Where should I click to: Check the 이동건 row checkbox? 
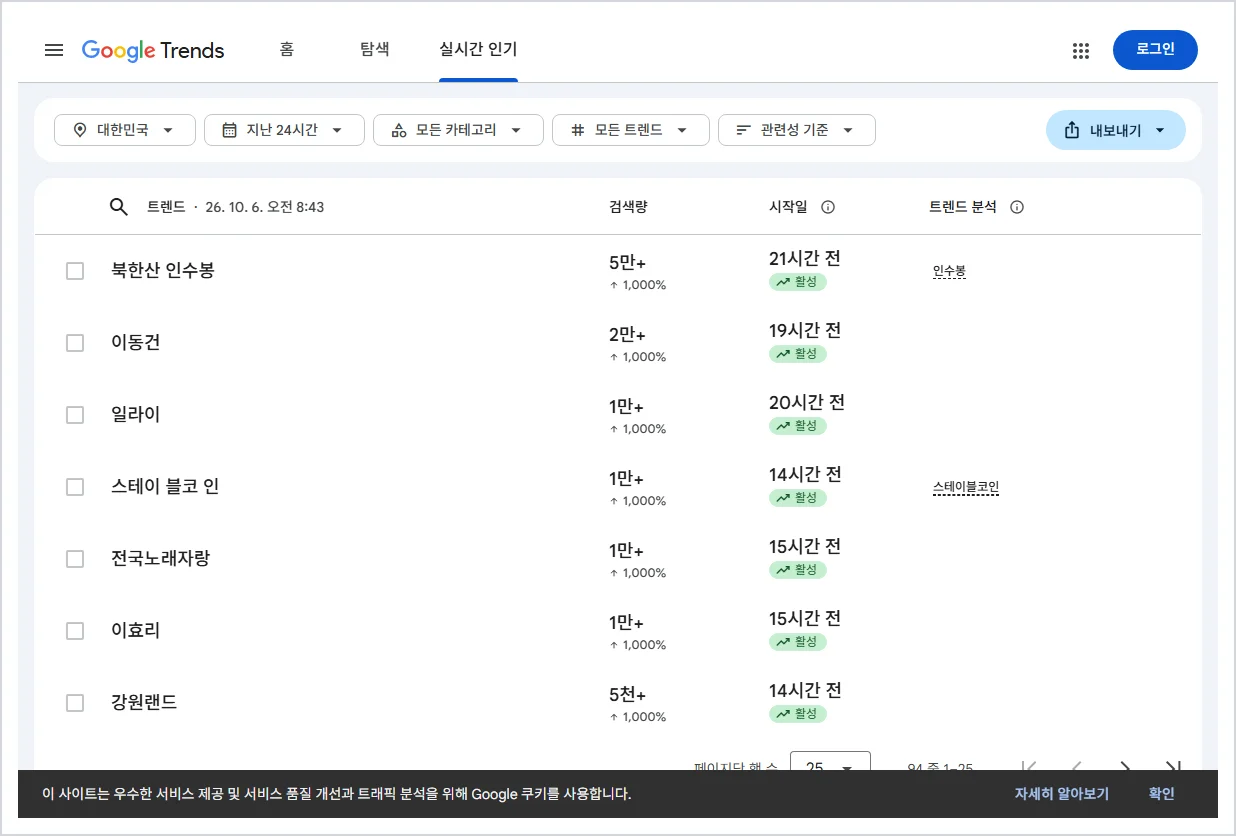pos(75,343)
